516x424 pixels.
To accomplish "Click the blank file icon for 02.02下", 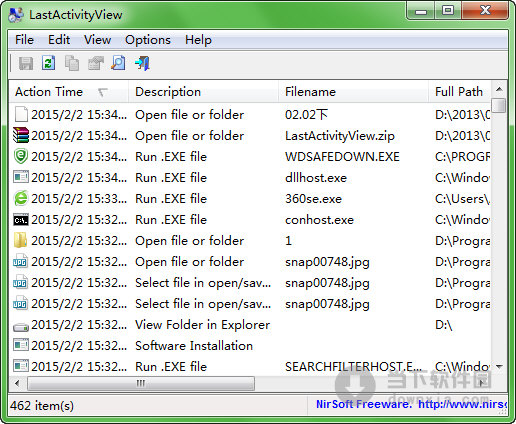I will (x=21, y=115).
